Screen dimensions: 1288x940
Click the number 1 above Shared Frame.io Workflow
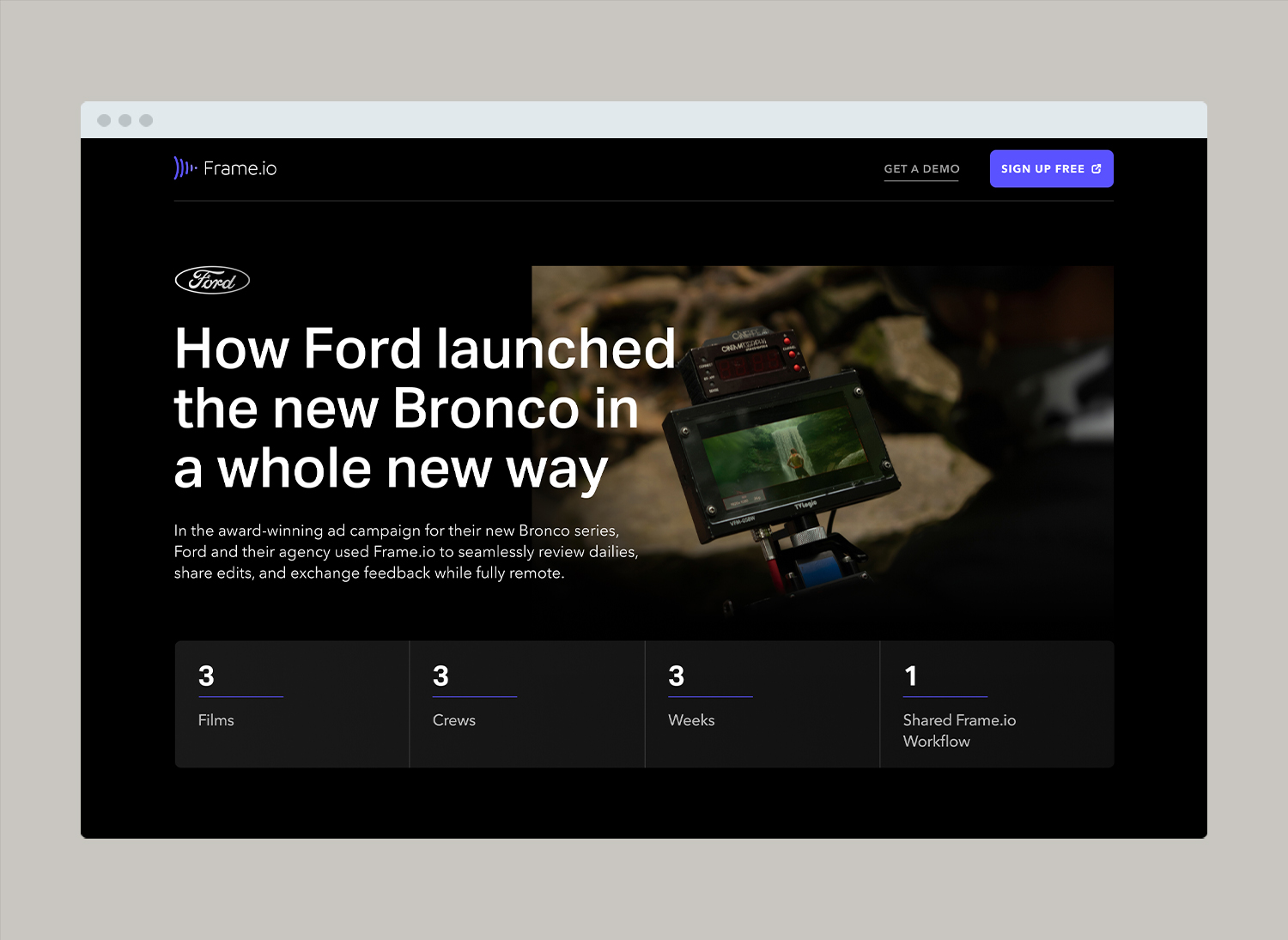tap(911, 676)
